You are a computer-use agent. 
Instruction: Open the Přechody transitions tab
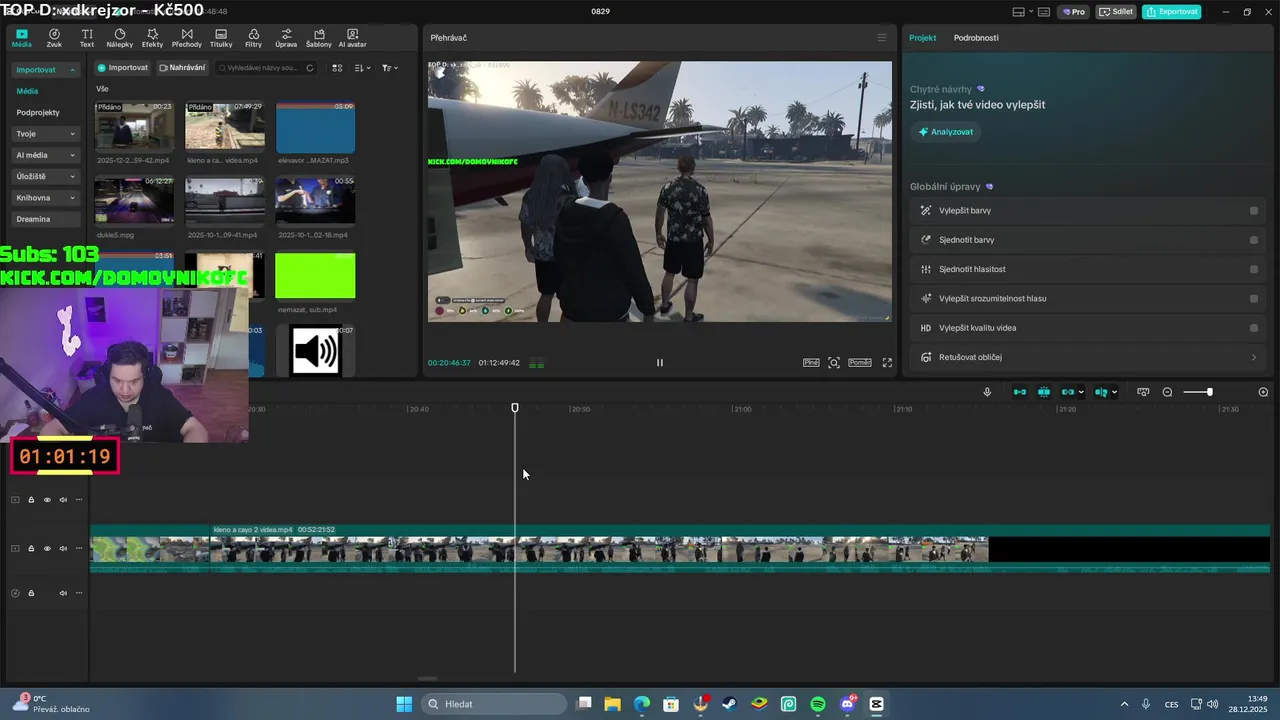tap(186, 38)
